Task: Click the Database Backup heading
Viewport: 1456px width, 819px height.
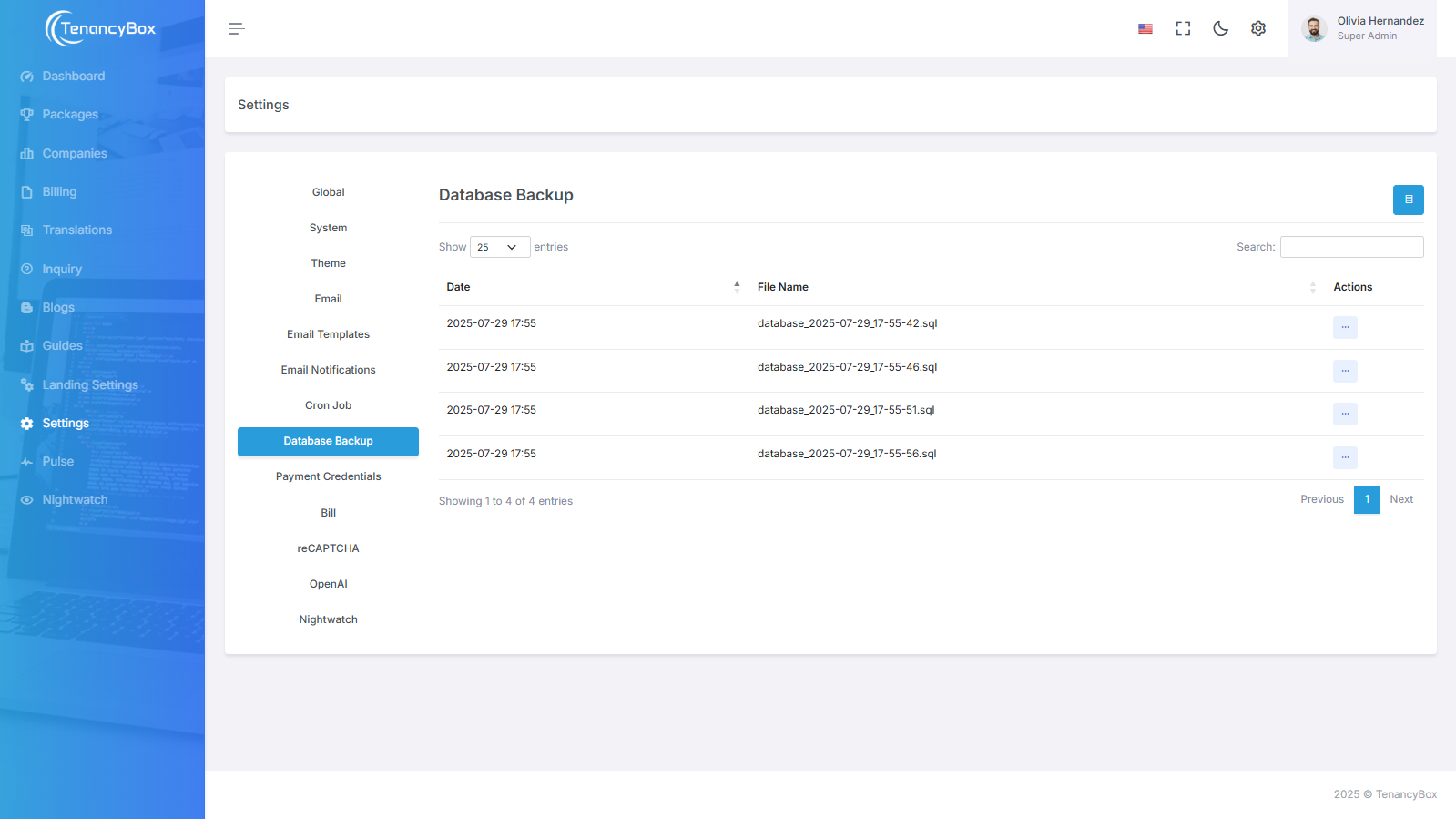Action: pyautogui.click(x=506, y=195)
